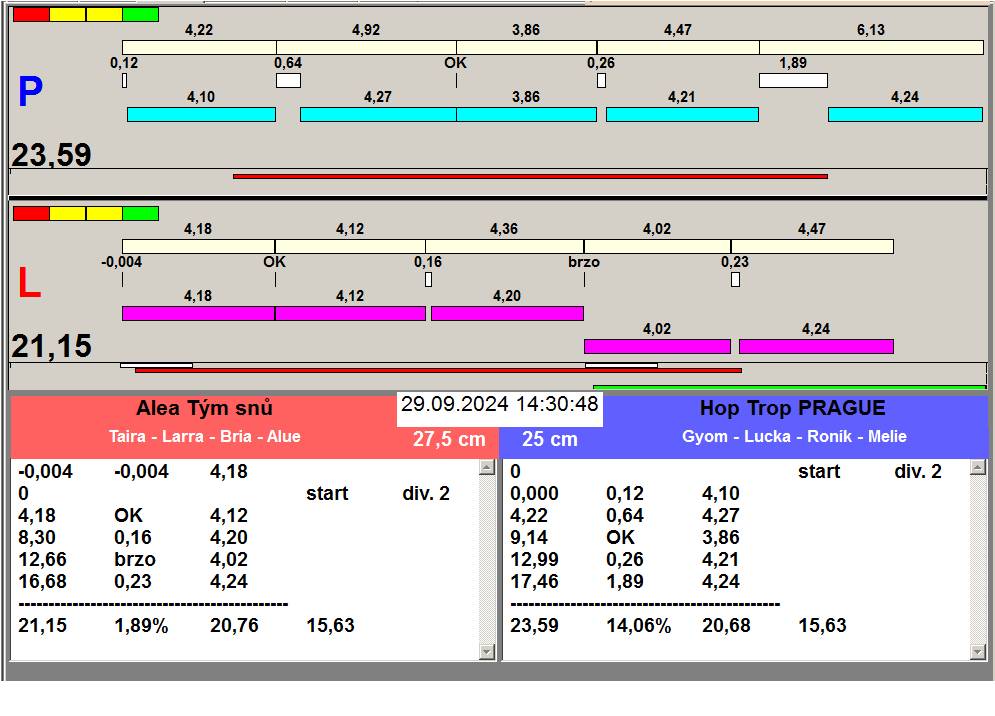Image resolution: width=995 pixels, height=716 pixels.
Task: Select the Hop Trop PRAGUE team header
Action: (792, 409)
